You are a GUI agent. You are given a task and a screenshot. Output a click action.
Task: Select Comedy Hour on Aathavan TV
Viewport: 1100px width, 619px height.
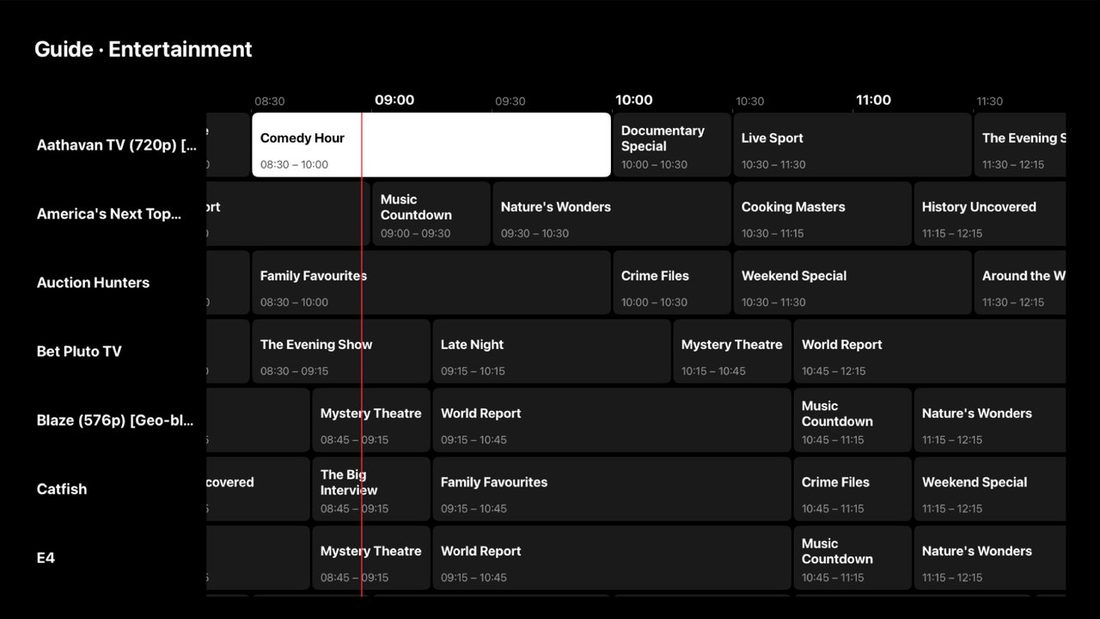point(431,145)
